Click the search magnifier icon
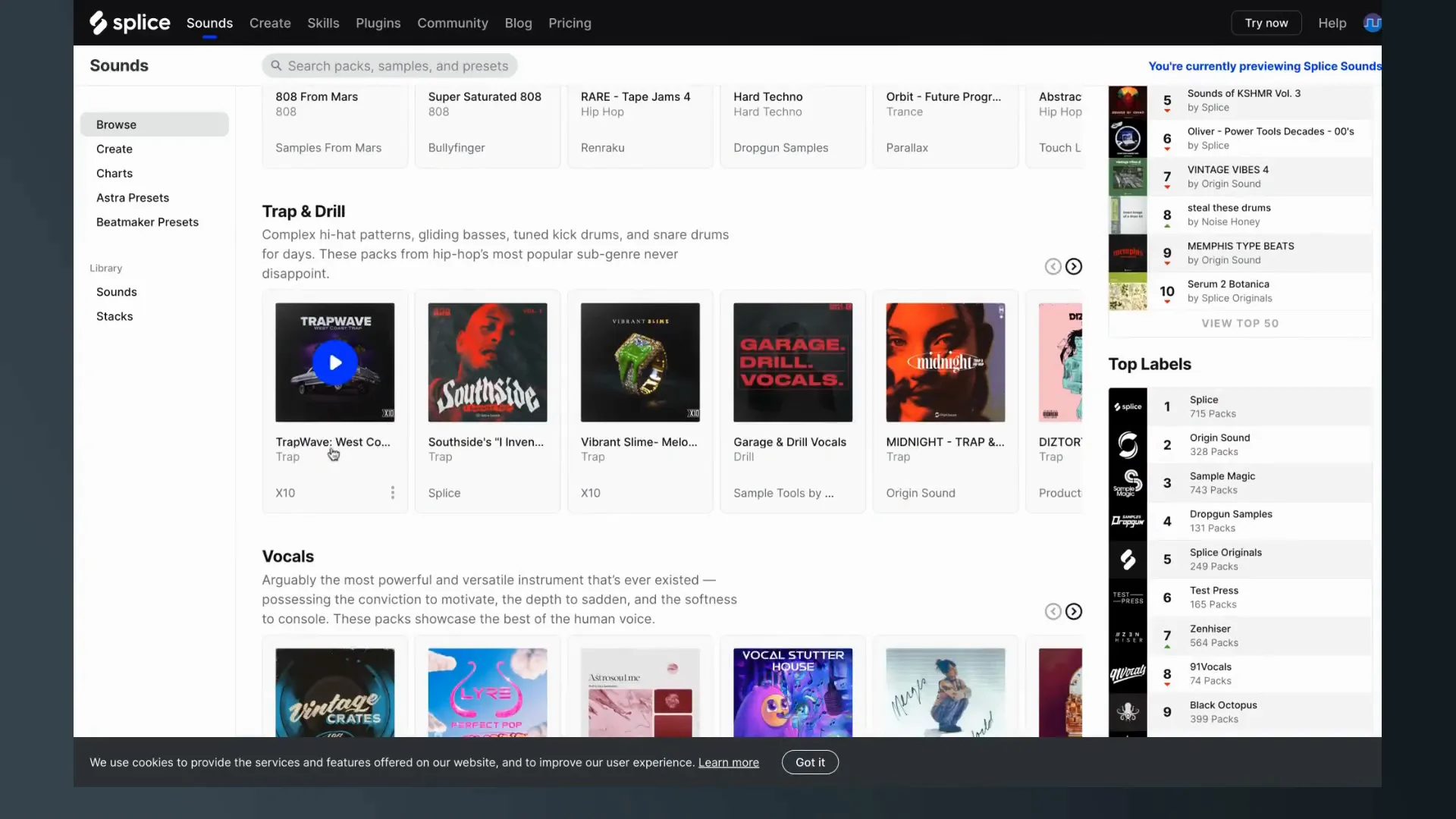1456x819 pixels. [276, 66]
